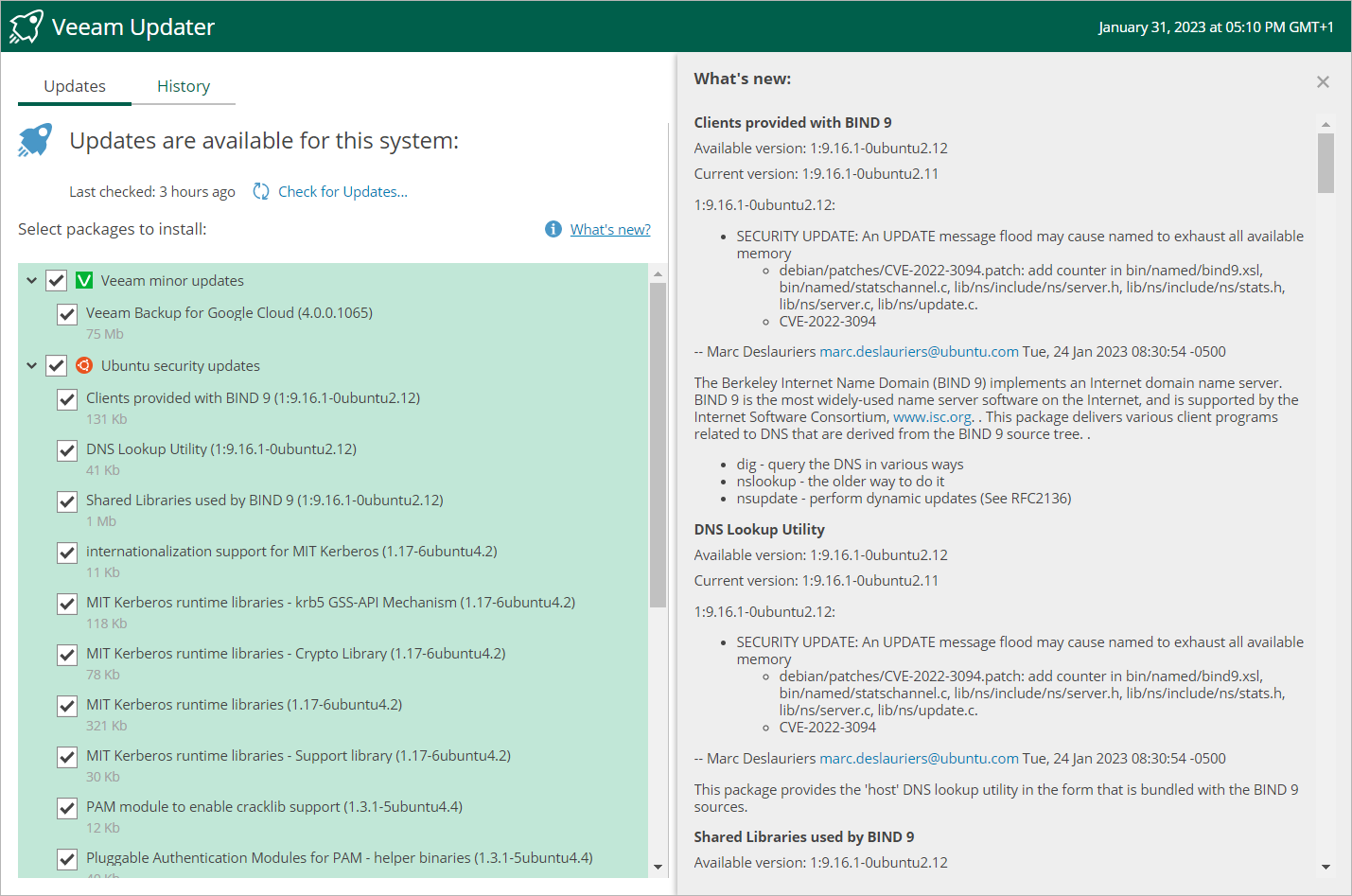
Task: Click the blue info icon beside What's new
Action: [553, 229]
